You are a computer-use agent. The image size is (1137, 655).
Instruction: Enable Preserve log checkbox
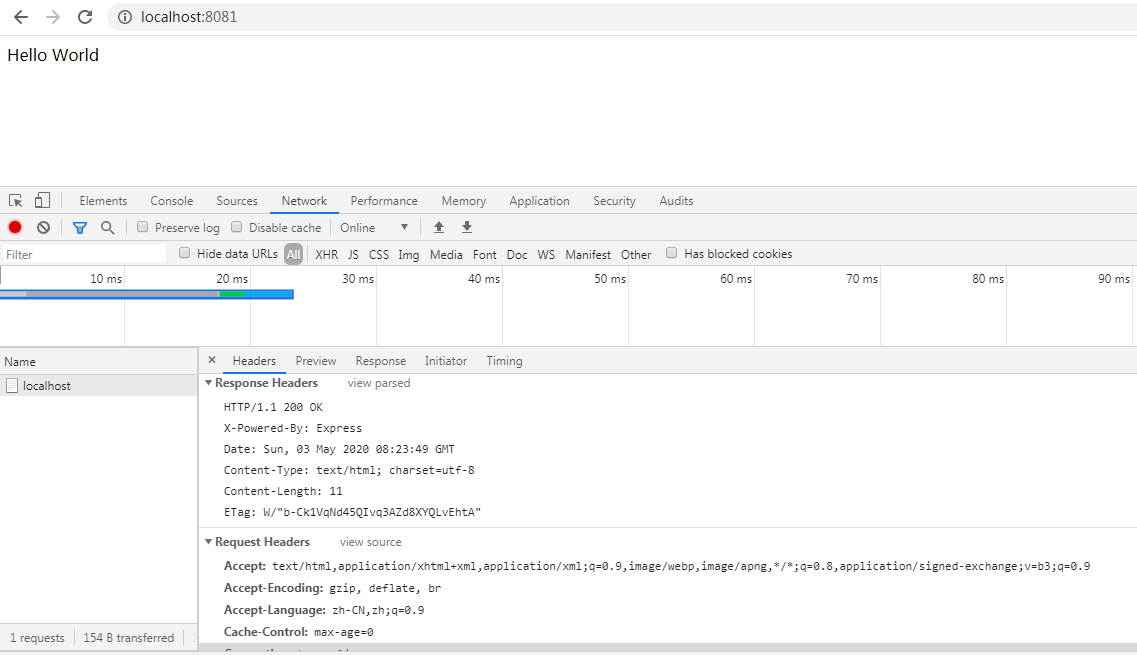click(143, 227)
